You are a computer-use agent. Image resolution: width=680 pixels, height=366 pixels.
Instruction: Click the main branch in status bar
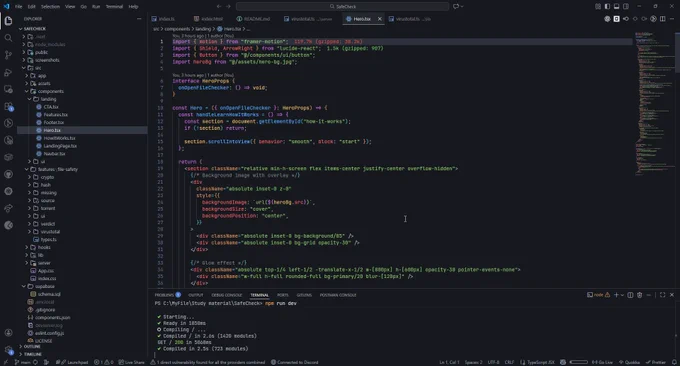point(23,362)
